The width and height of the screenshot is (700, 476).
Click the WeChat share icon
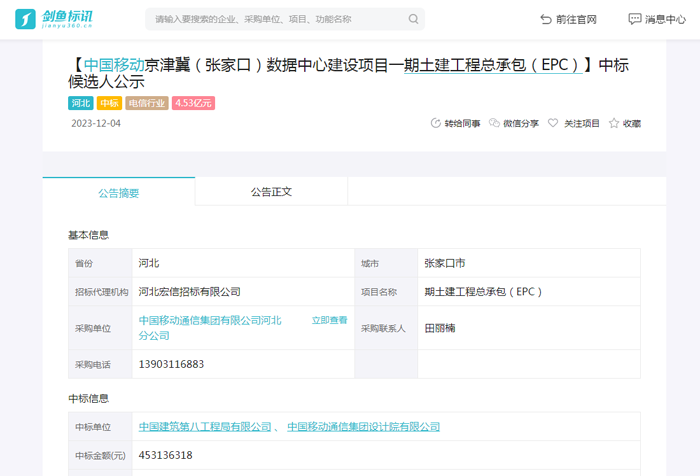click(494, 123)
